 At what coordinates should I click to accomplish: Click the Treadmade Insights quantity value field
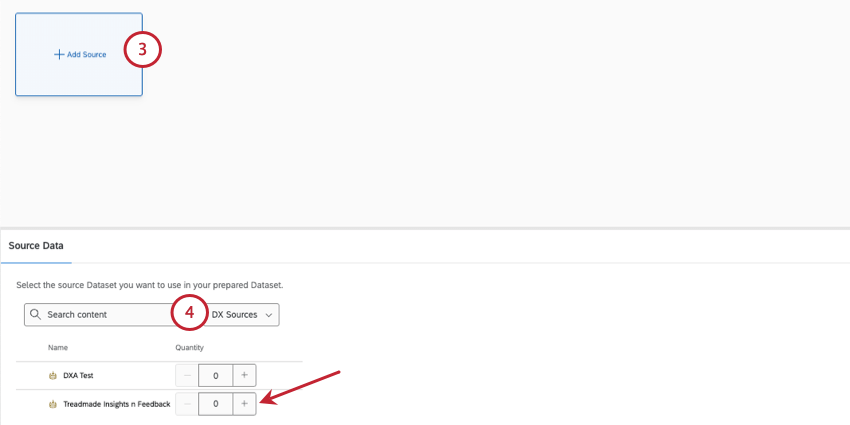point(216,404)
